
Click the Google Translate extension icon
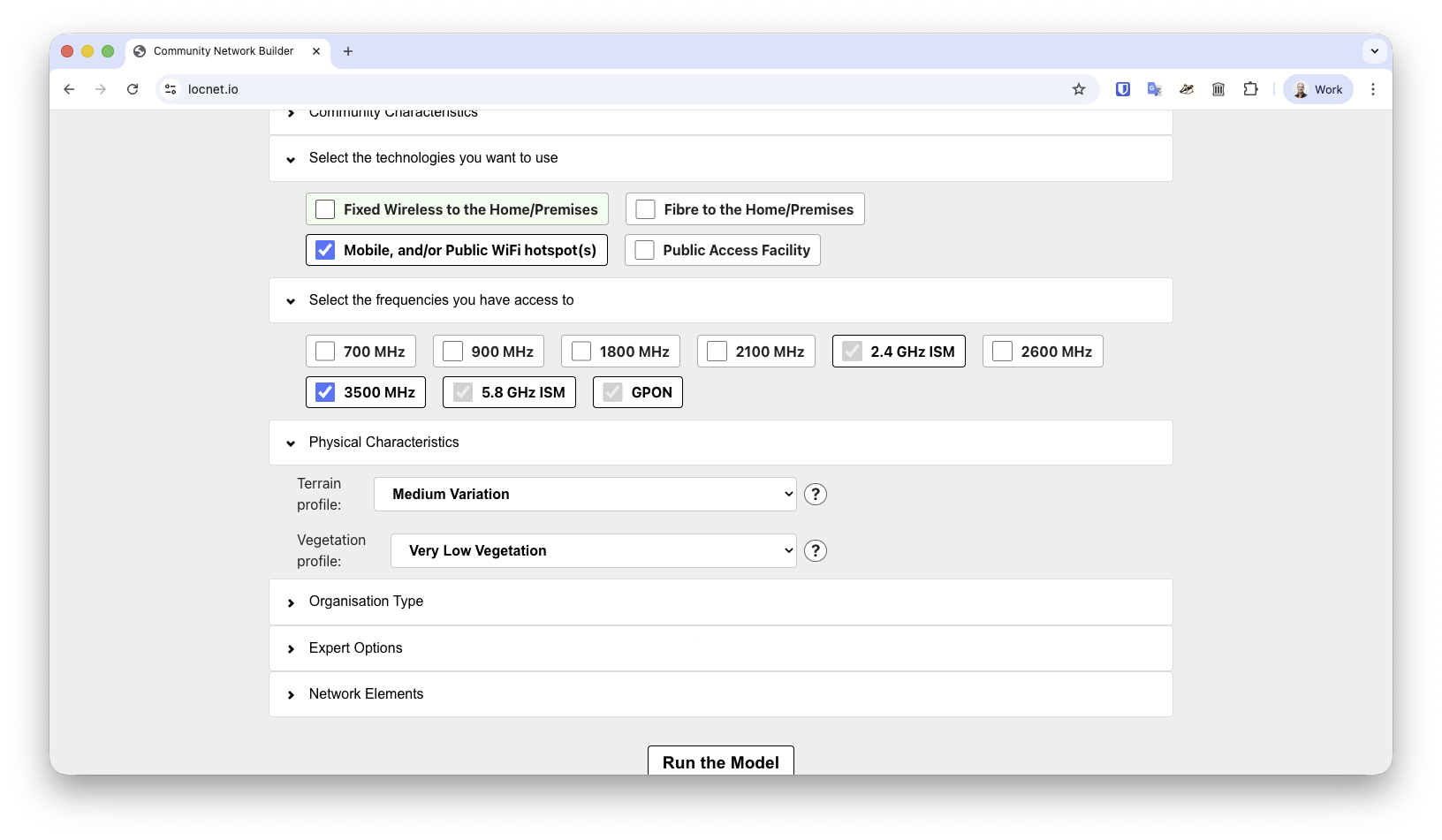point(1155,89)
